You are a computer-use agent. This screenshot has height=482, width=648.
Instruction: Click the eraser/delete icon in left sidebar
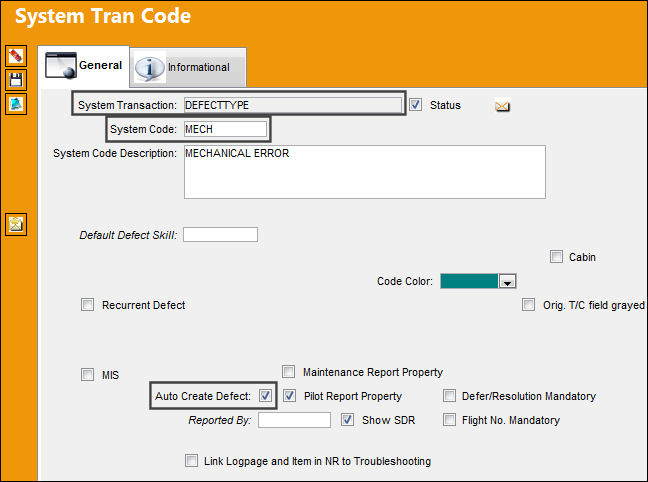point(16,56)
